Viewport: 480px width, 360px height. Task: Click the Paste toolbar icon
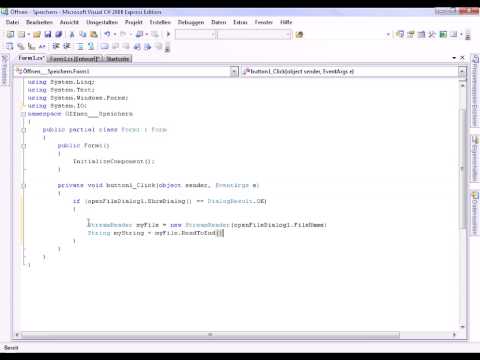[x=94, y=34]
